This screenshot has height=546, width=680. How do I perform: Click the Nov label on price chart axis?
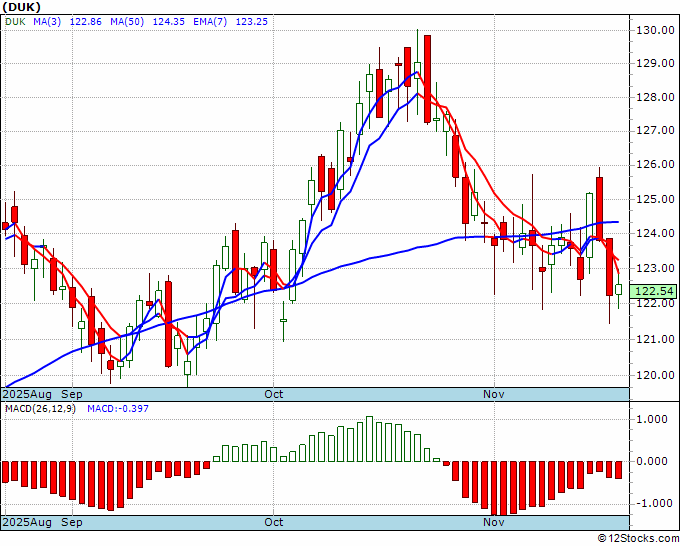pos(494,394)
